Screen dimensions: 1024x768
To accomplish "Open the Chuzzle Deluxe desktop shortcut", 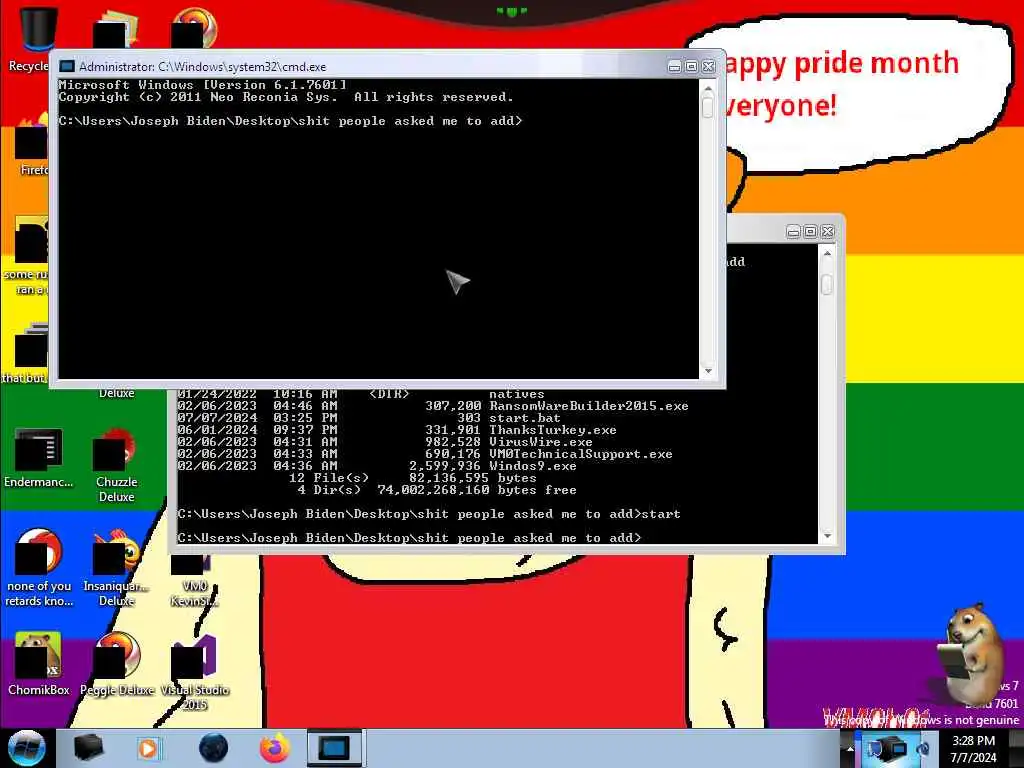I will 116,465.
